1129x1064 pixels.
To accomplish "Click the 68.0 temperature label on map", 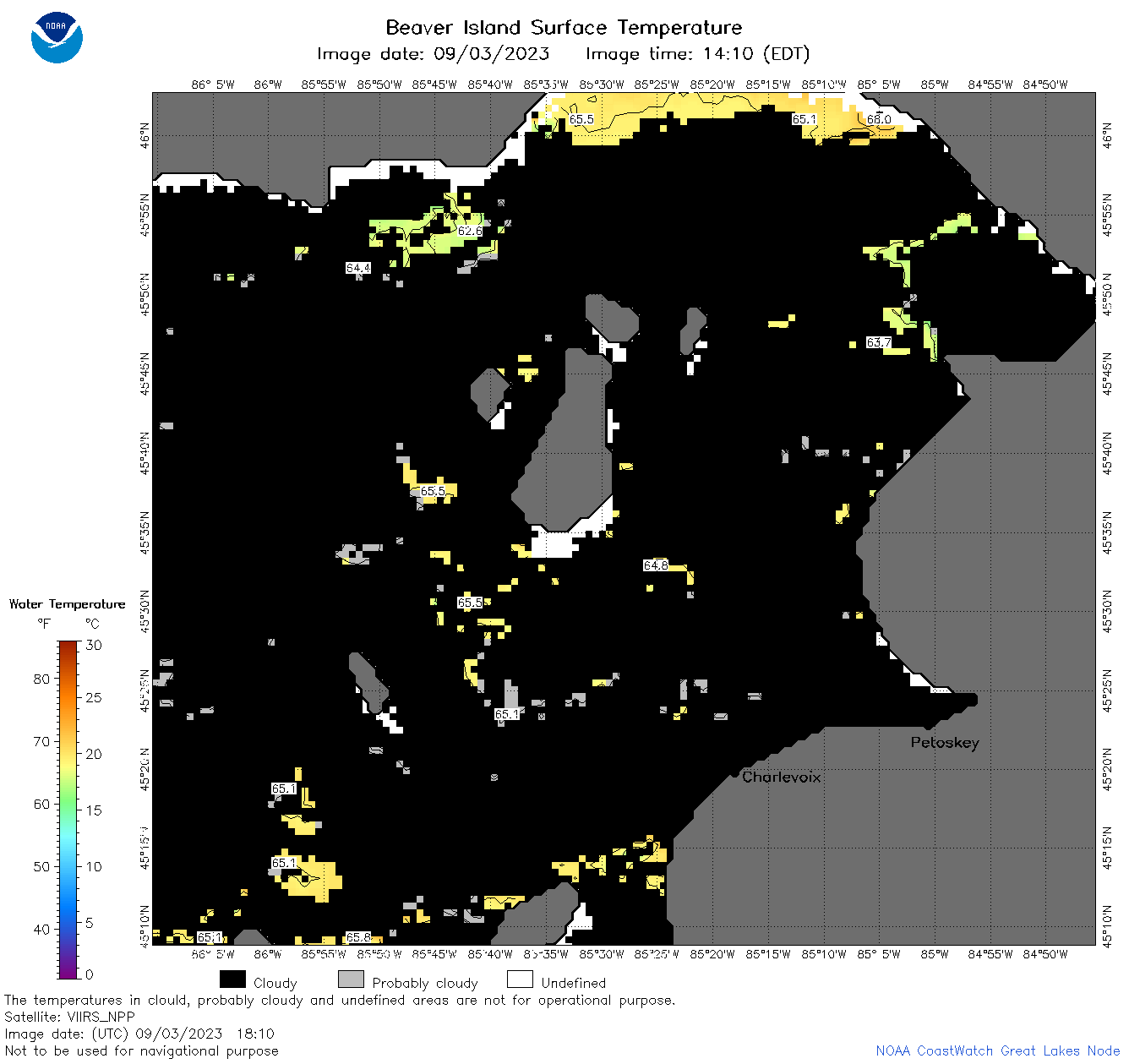I will (879, 119).
